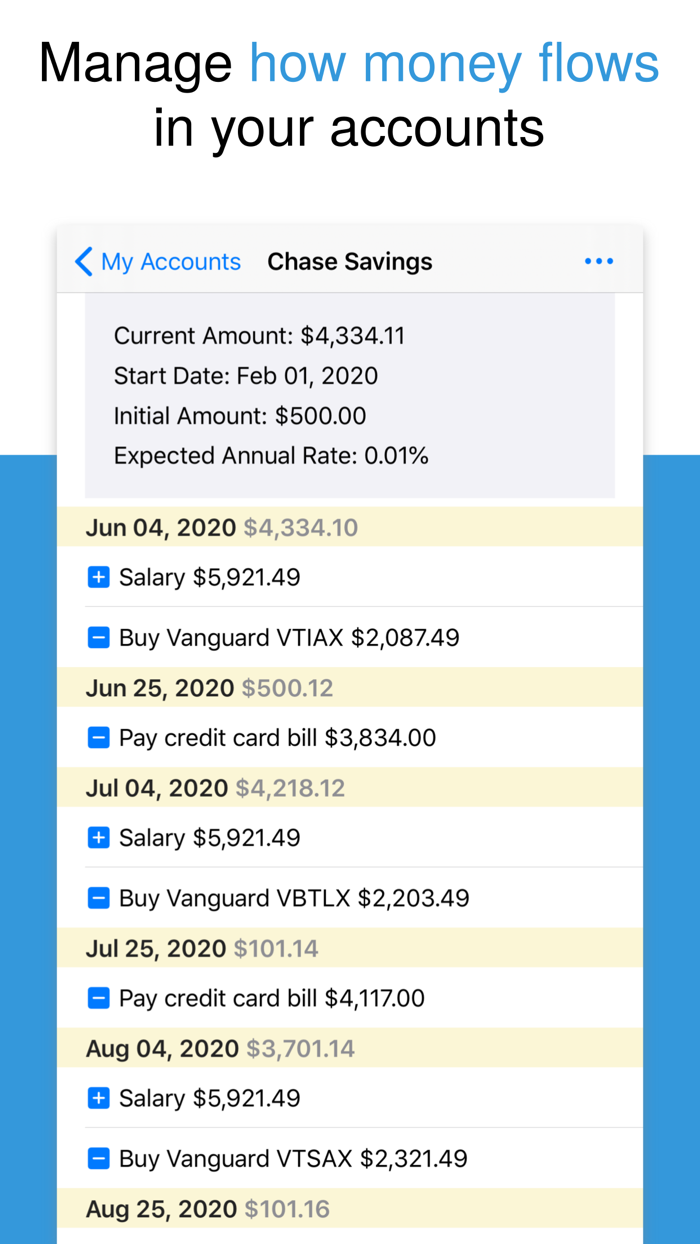Viewport: 700px width, 1244px height.
Task: Go back to My Accounts
Action: pyautogui.click(x=171, y=262)
